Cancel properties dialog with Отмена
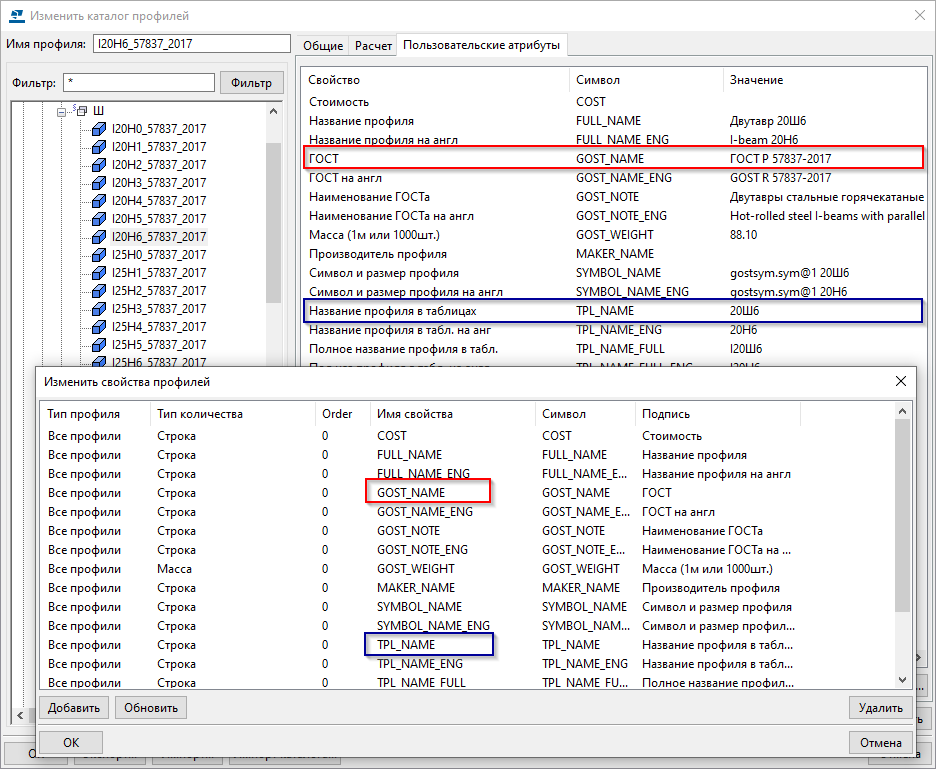The height and width of the screenshot is (769, 936). pos(880,742)
